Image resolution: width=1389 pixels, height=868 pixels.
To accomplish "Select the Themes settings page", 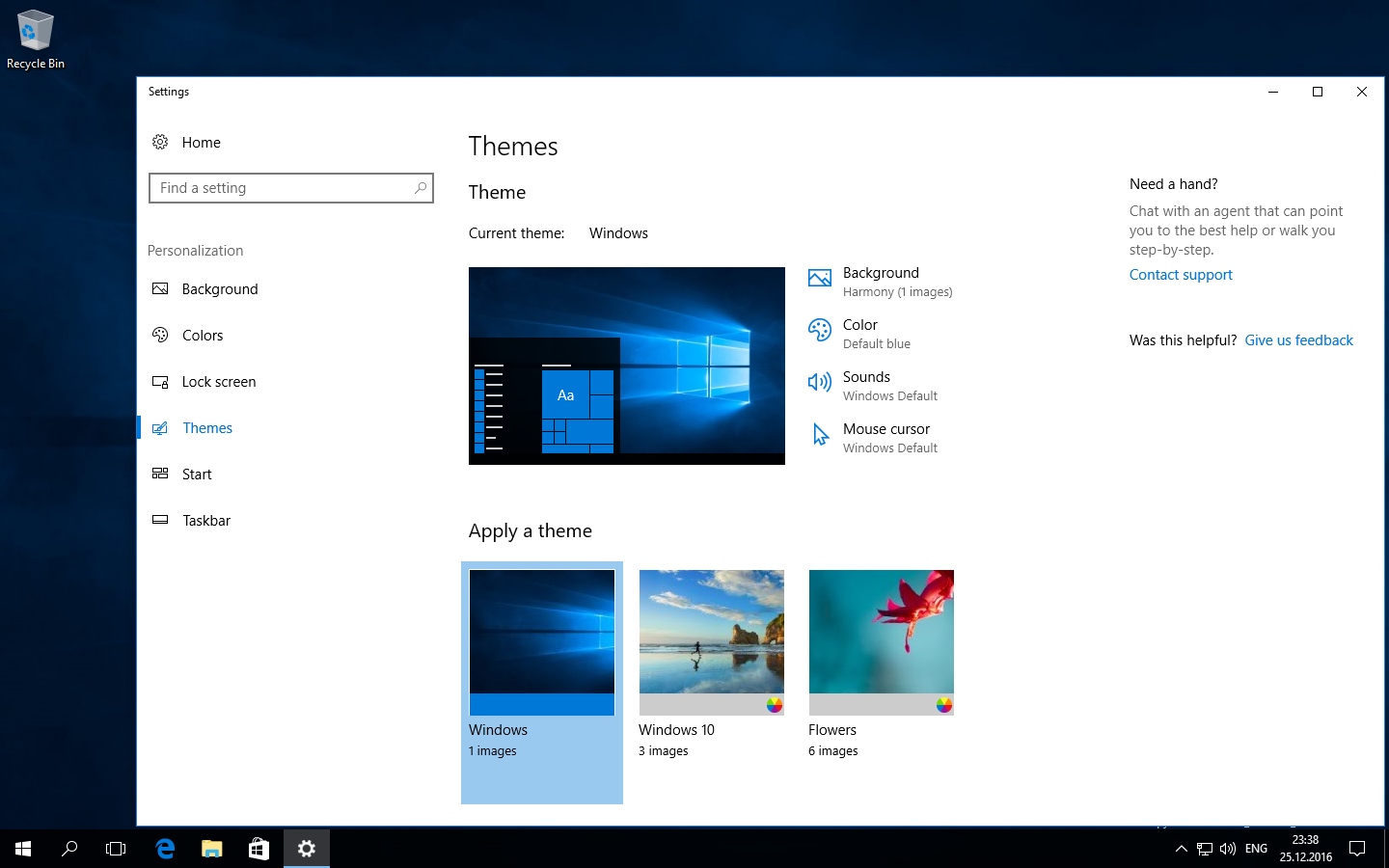I will 285,428.
